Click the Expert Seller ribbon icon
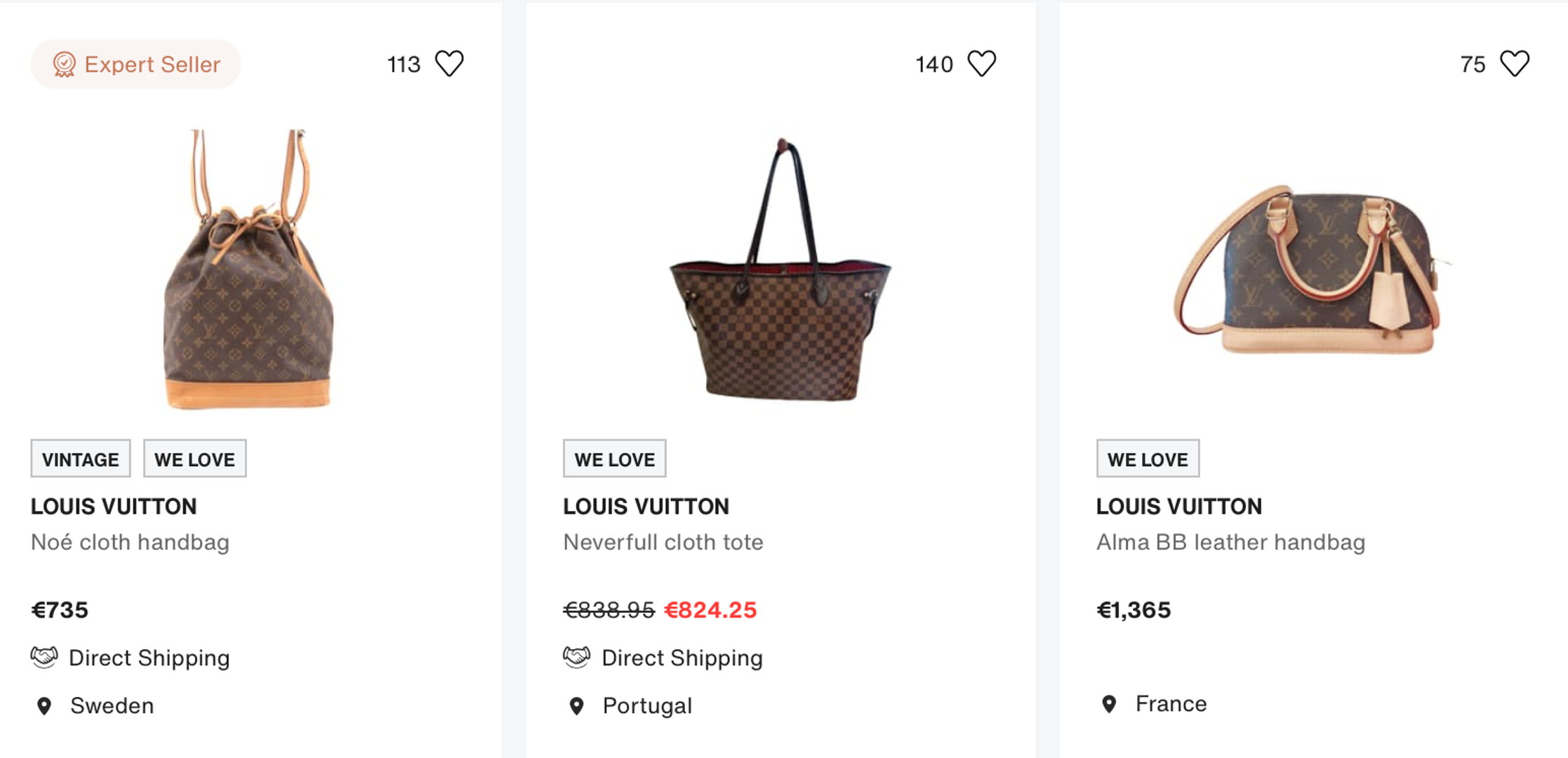This screenshot has height=758, width=1568. tap(64, 65)
